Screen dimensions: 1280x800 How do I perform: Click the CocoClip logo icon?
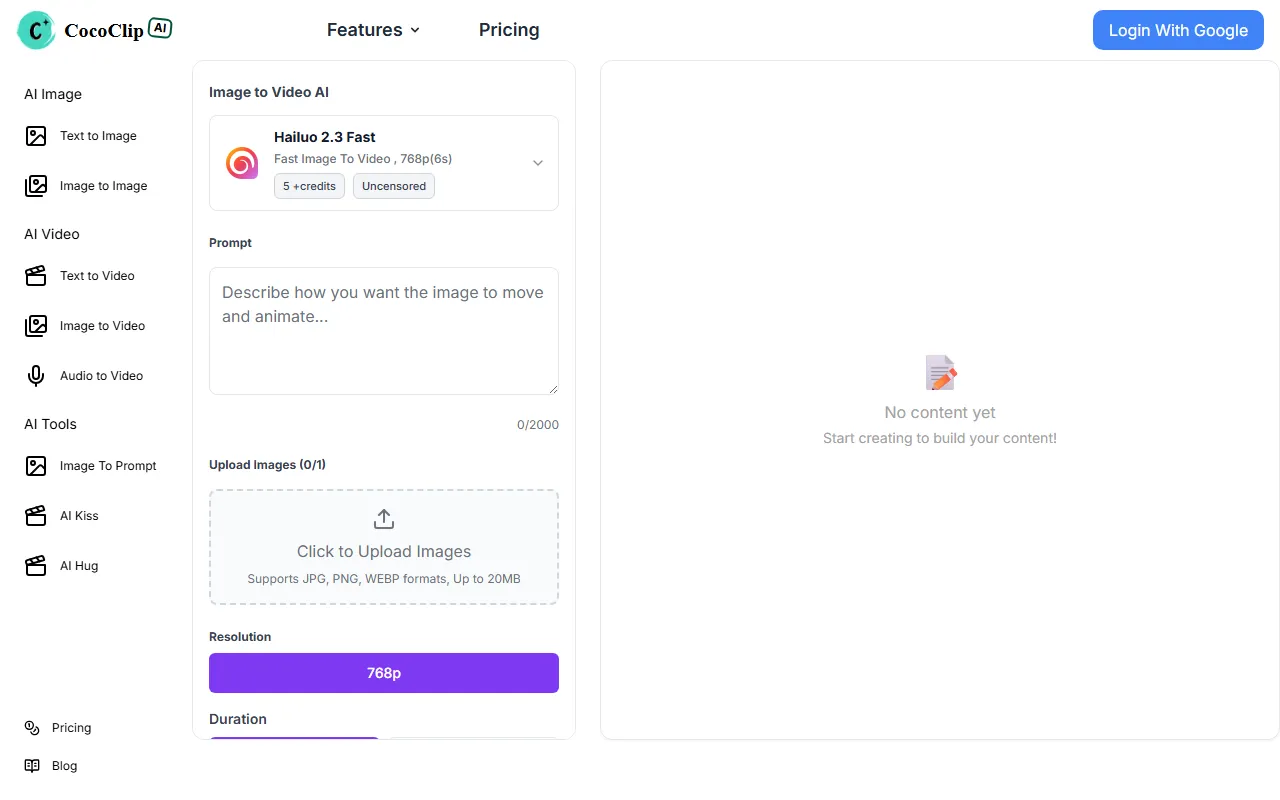37,30
